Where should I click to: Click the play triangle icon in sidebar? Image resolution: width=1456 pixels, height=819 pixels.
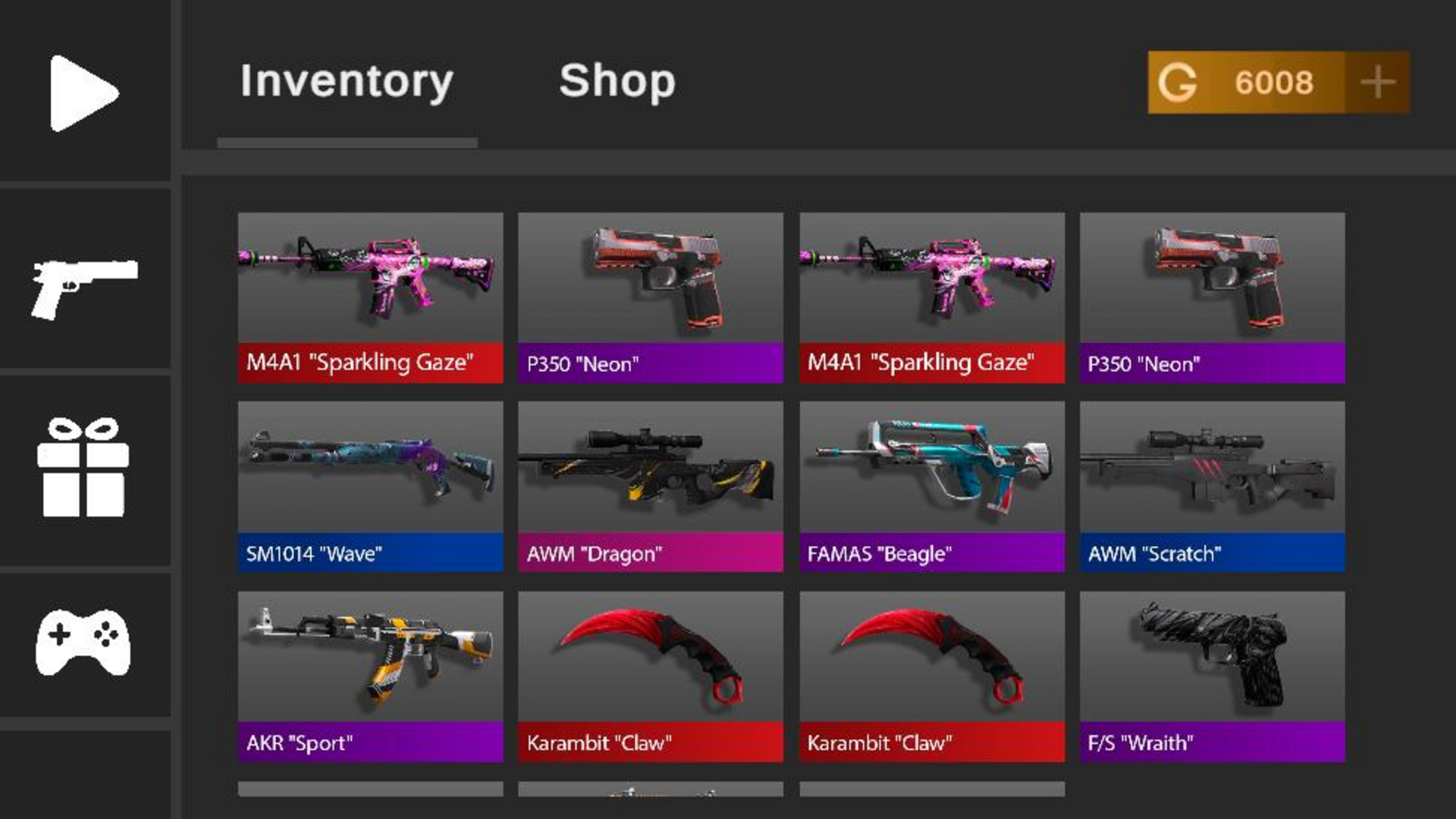click(x=84, y=93)
